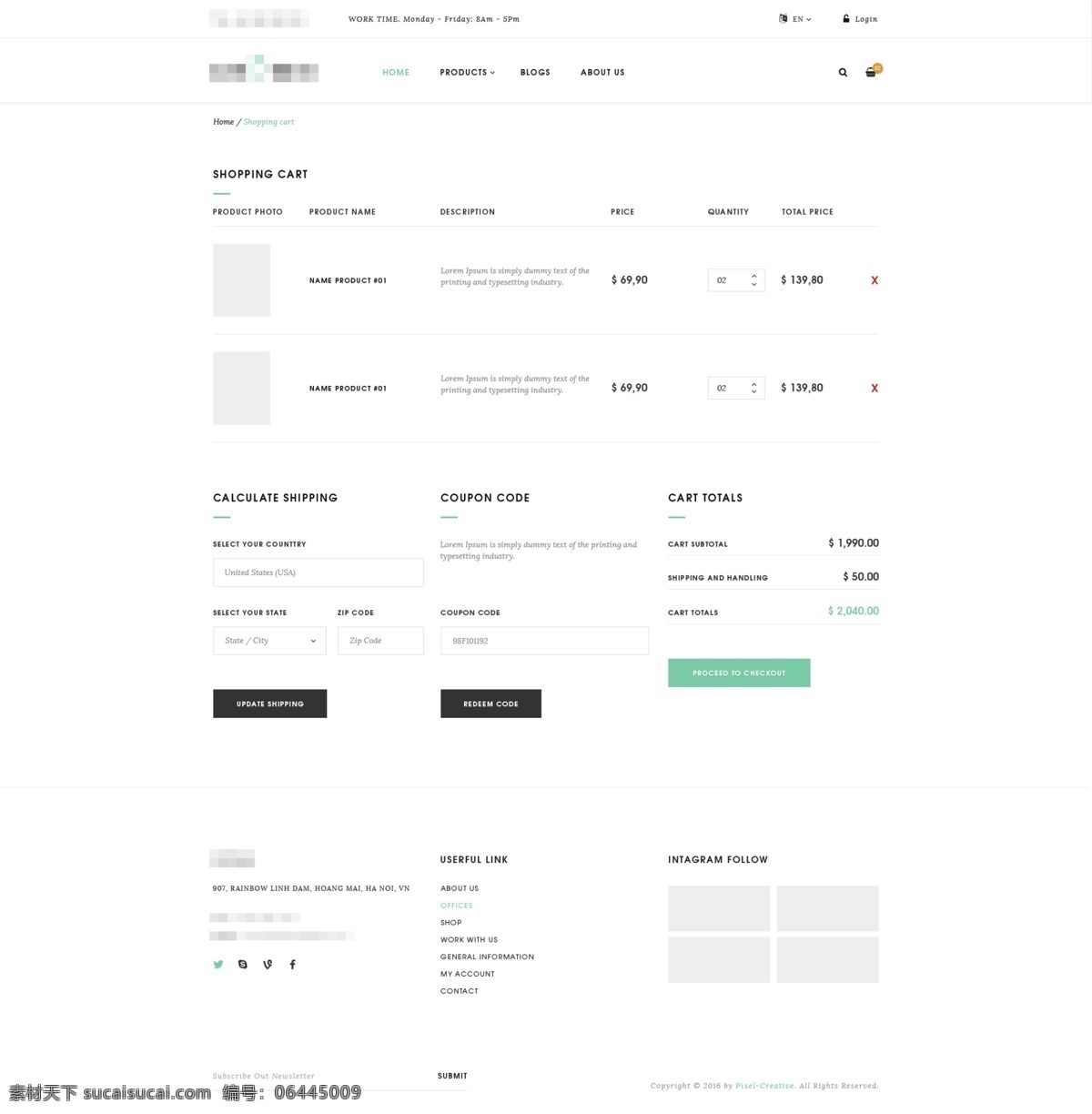Viewport: 1092px width, 1114px height.
Task: Open the first Instagram follow thumbnail
Action: pyautogui.click(x=719, y=908)
